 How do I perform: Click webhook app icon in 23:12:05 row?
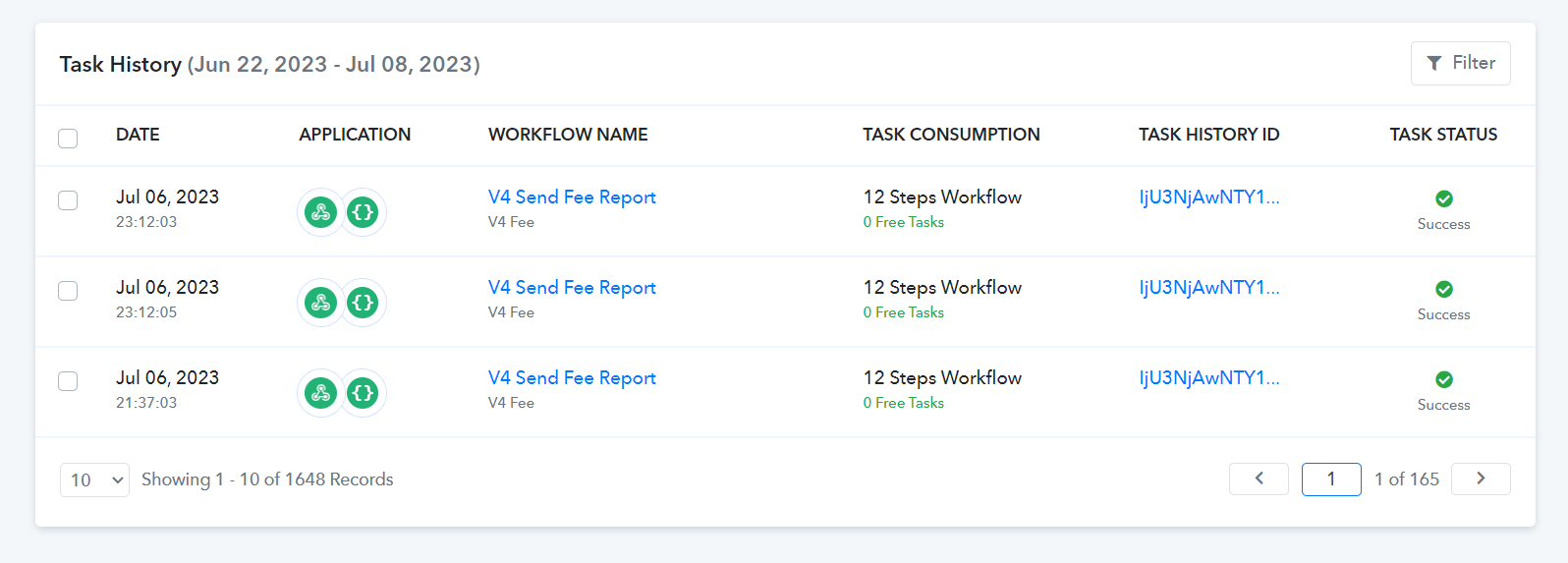pyautogui.click(x=320, y=303)
